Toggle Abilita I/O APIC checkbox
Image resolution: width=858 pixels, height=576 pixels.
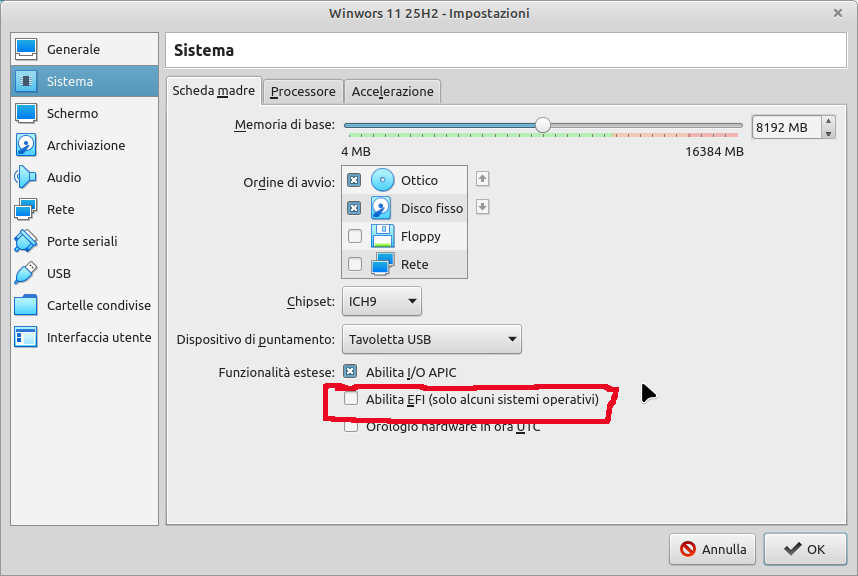point(351,372)
